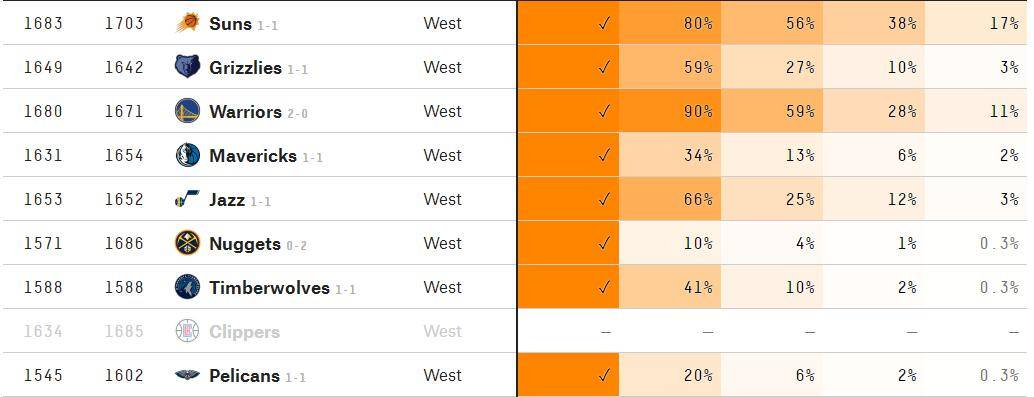Image resolution: width=1034 pixels, height=397 pixels.
Task: Click the Mavericks horse logo
Action: pos(187,155)
